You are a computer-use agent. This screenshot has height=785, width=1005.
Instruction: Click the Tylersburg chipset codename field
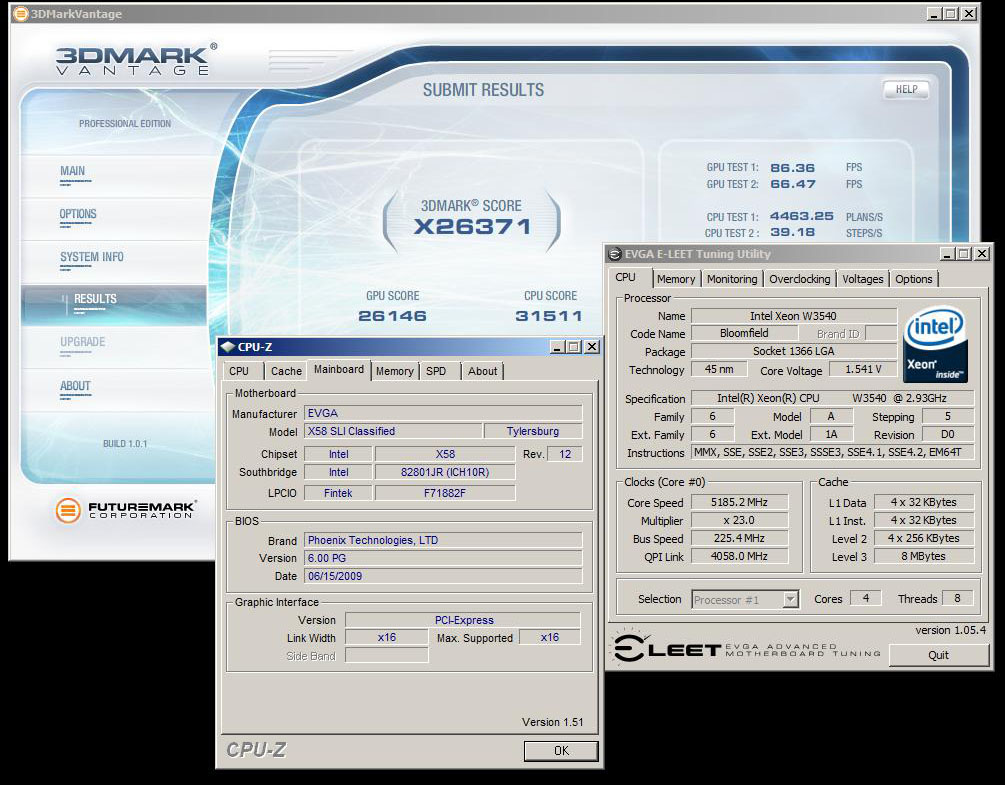click(x=533, y=431)
